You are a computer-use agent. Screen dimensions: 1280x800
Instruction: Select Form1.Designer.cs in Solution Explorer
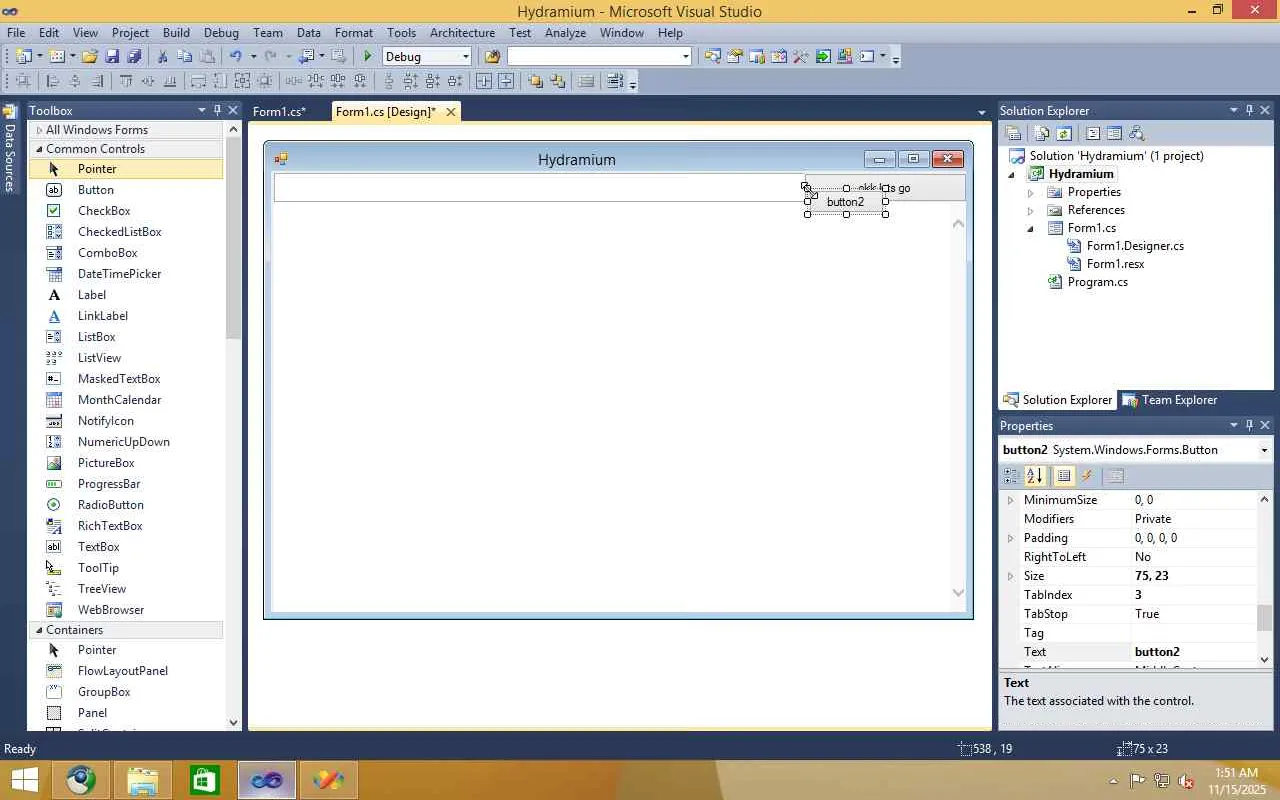click(x=1135, y=246)
